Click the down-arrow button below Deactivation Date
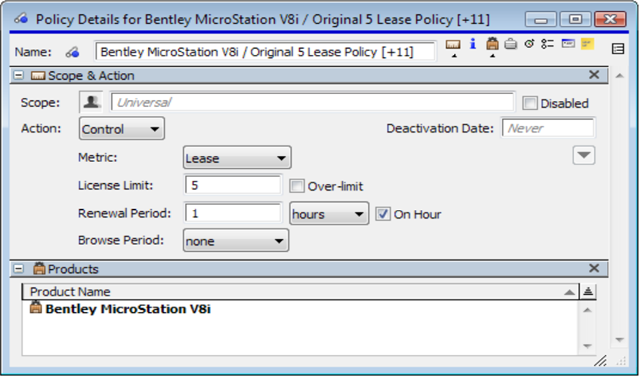Image resolution: width=640 pixels, height=376 pixels. 584,155
